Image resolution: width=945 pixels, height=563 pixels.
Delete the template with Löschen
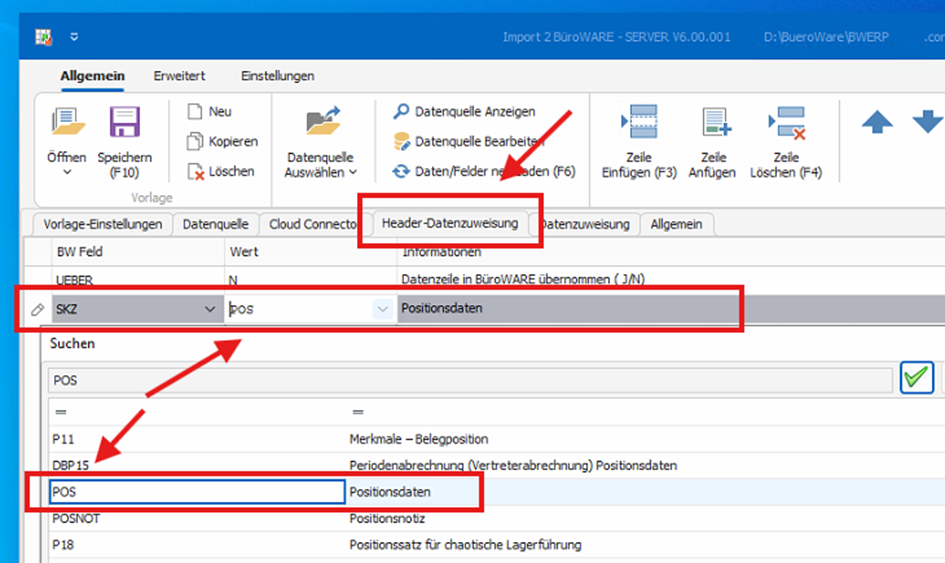click(221, 172)
